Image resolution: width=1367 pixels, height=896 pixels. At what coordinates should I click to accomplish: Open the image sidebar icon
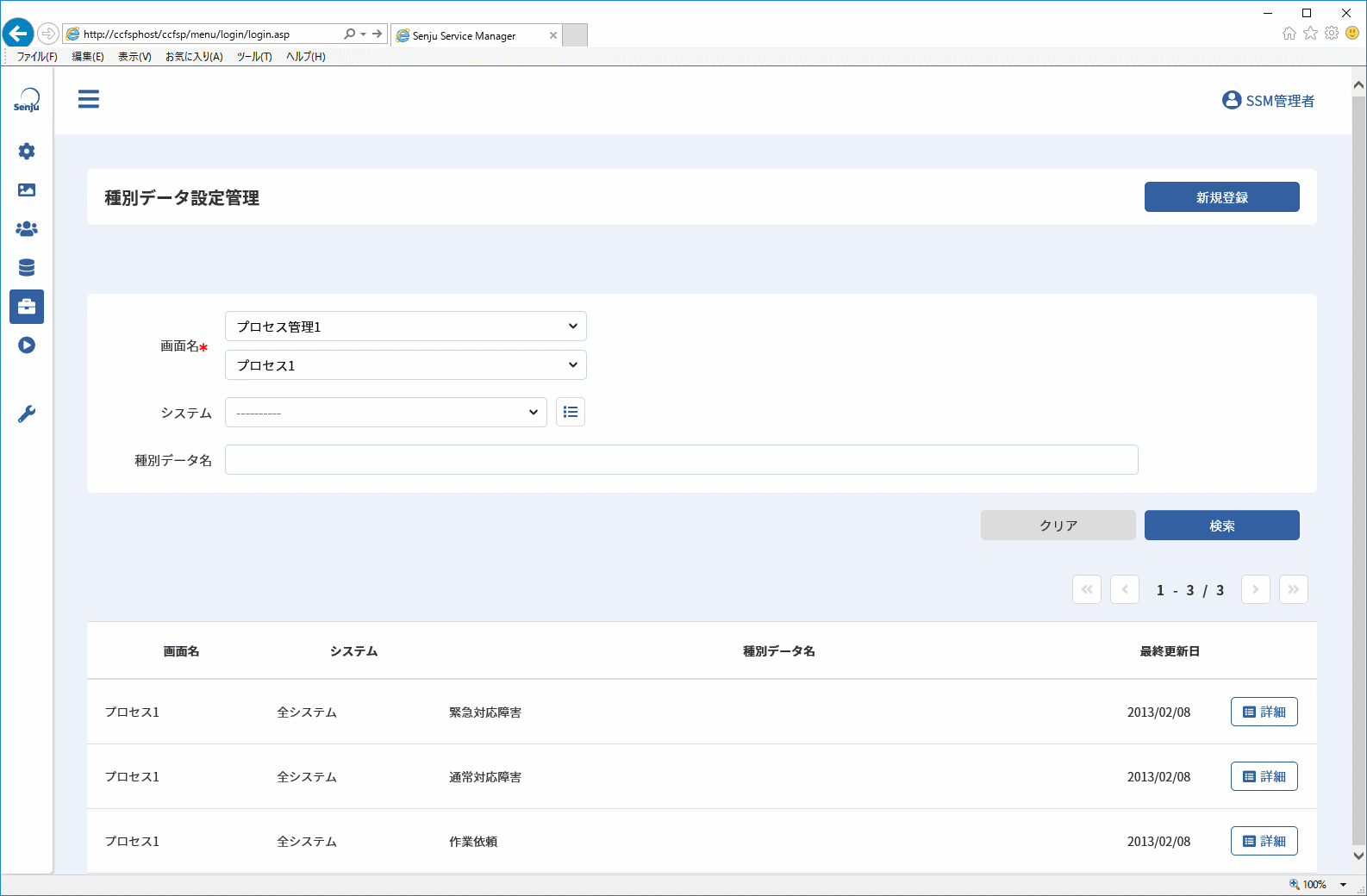[x=27, y=190]
